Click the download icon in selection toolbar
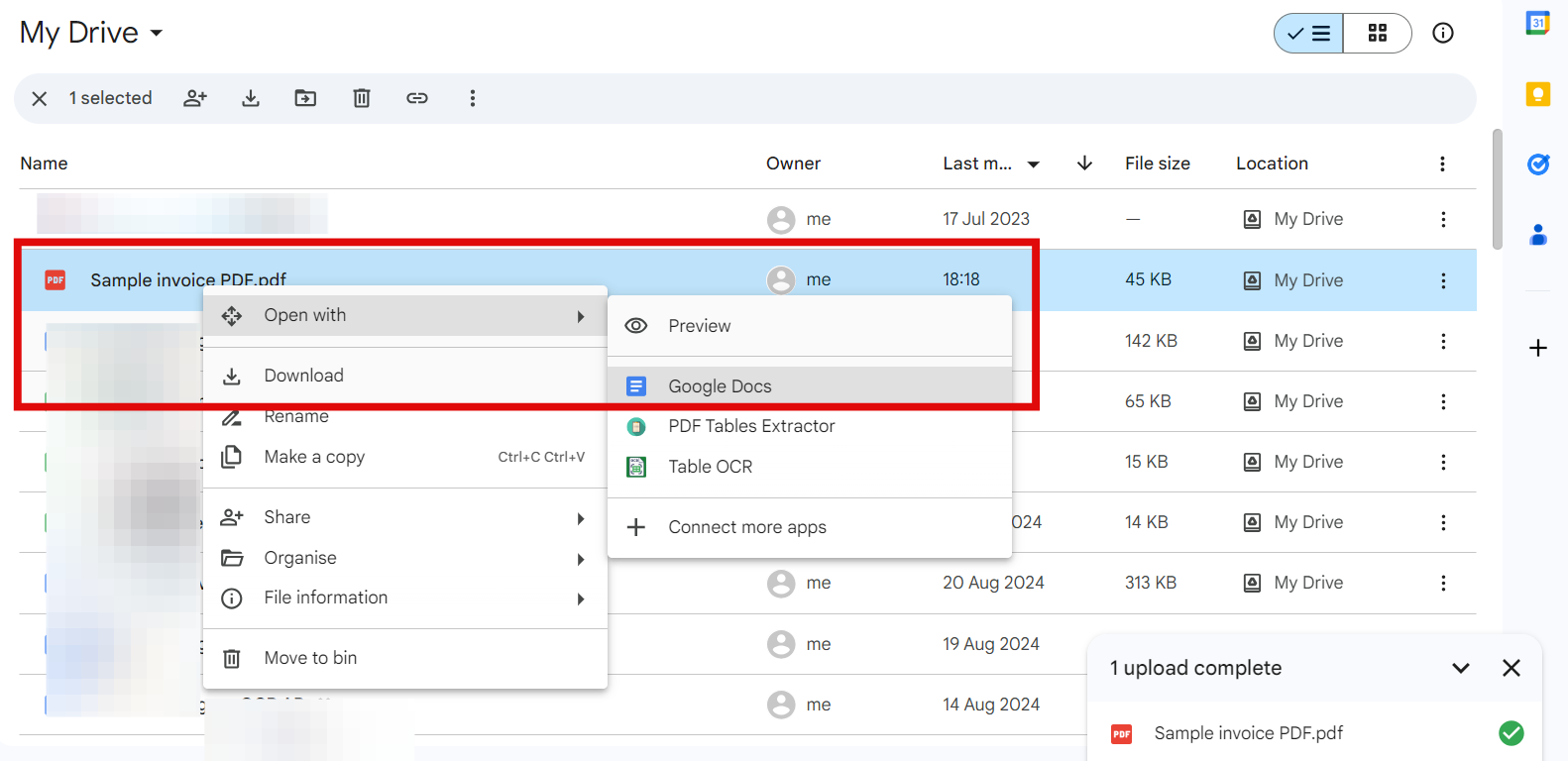The image size is (1568, 761). click(x=251, y=98)
